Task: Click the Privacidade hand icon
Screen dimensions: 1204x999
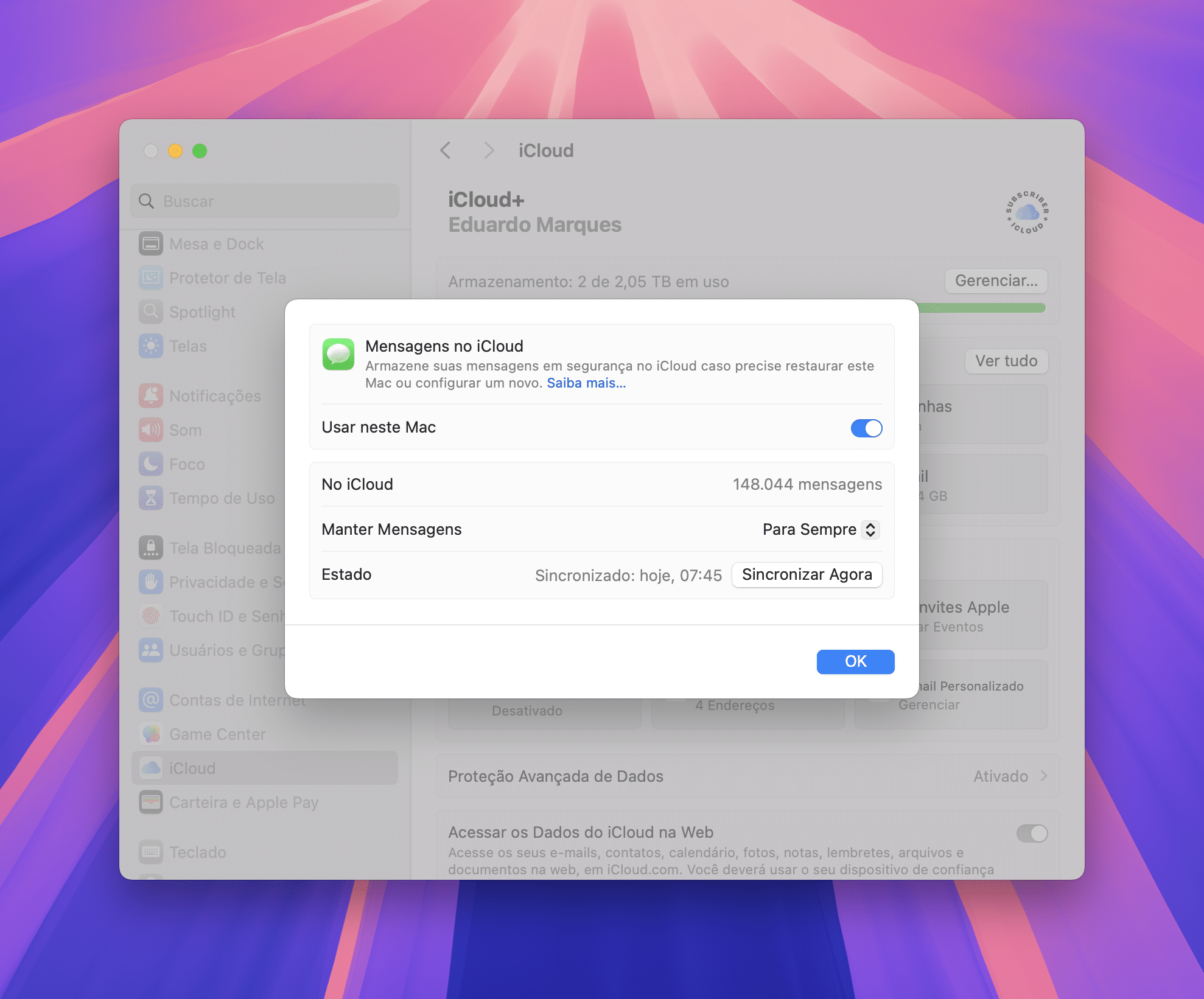Action: [151, 582]
